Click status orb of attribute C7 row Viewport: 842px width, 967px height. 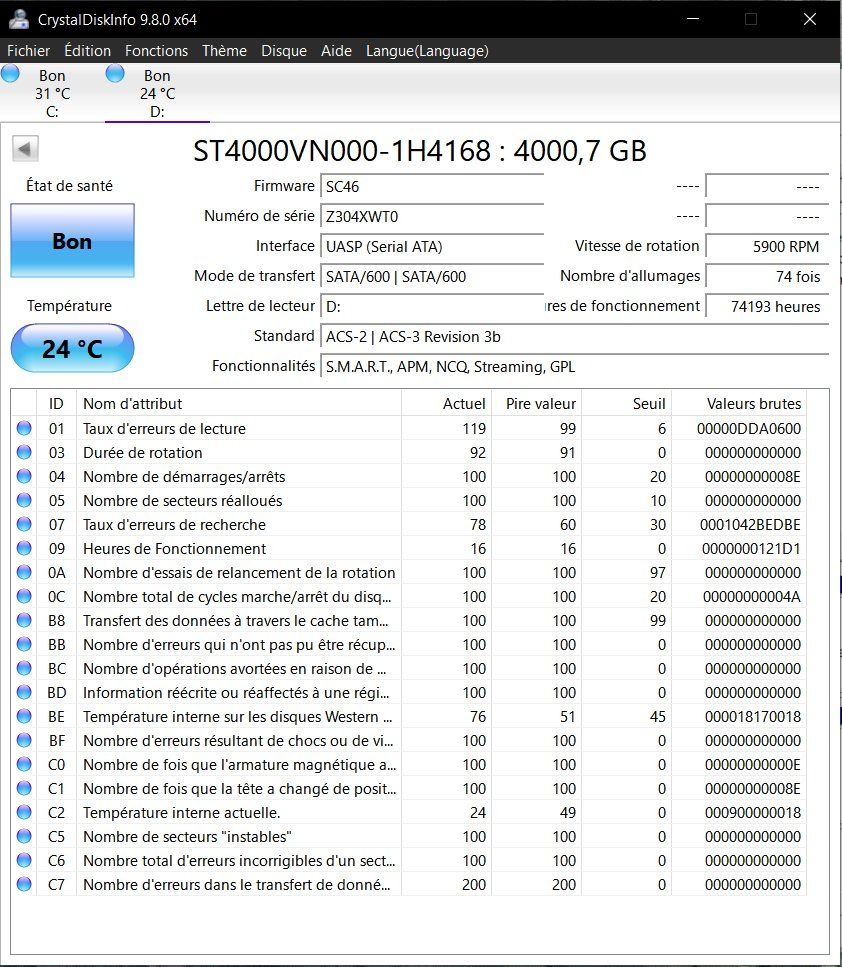point(24,884)
